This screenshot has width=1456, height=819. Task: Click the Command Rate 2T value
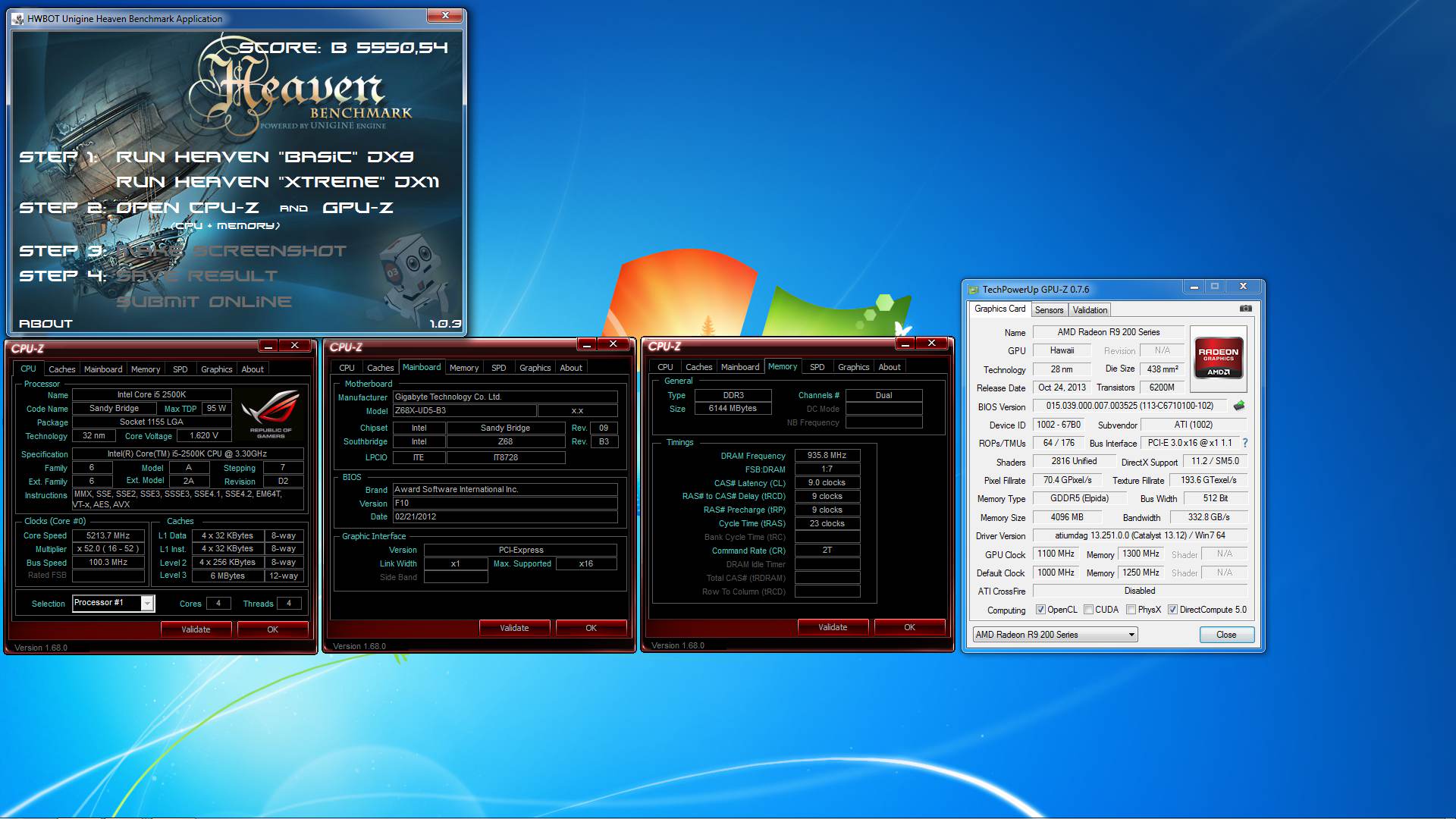coord(827,551)
